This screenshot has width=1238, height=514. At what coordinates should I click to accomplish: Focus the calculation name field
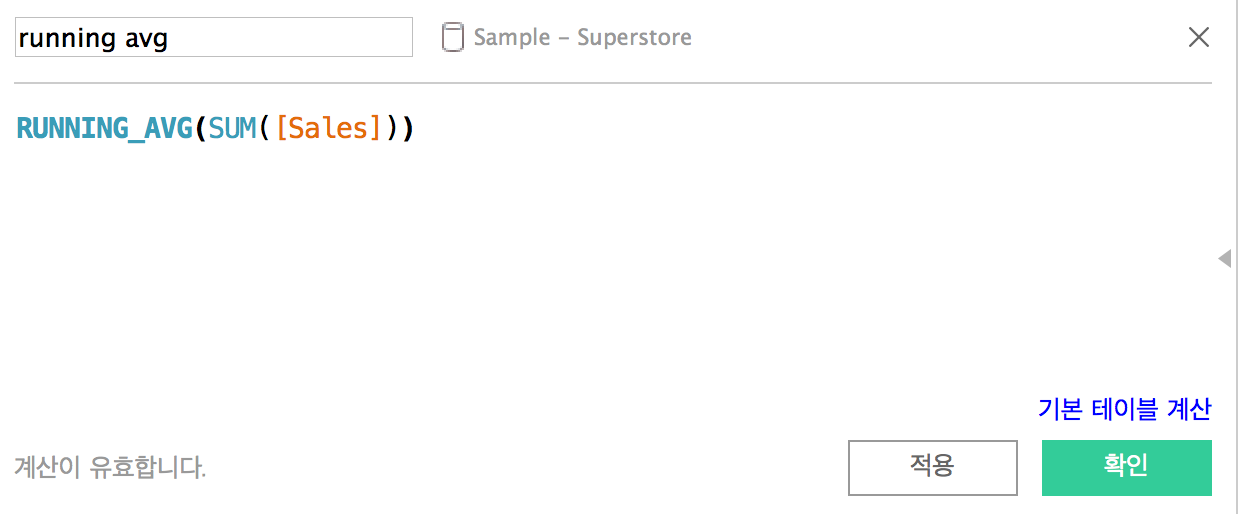[214, 37]
